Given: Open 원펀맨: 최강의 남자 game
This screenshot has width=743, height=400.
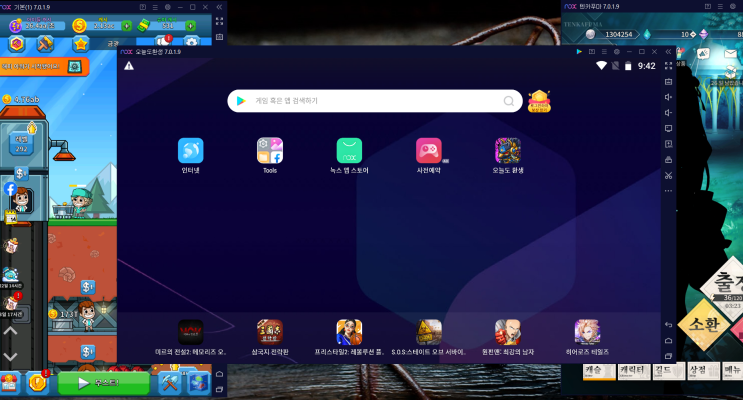Looking at the screenshot, I should pyautogui.click(x=508, y=332).
